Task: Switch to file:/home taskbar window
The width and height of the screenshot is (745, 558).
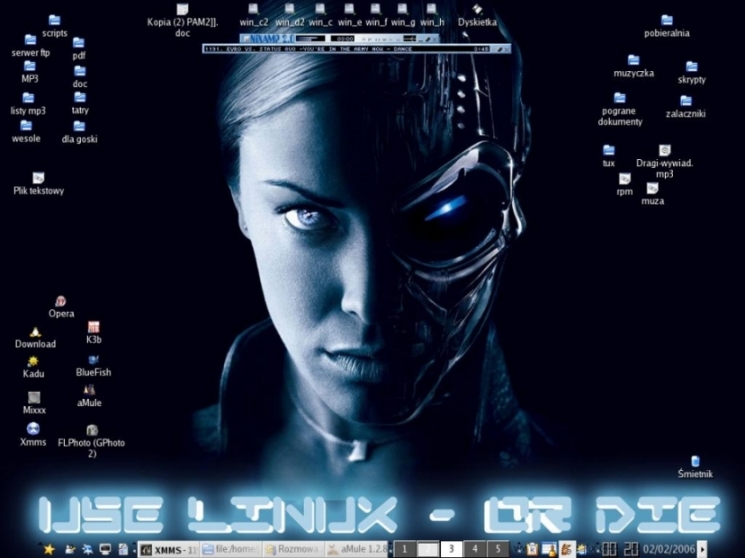Action: tap(231, 549)
